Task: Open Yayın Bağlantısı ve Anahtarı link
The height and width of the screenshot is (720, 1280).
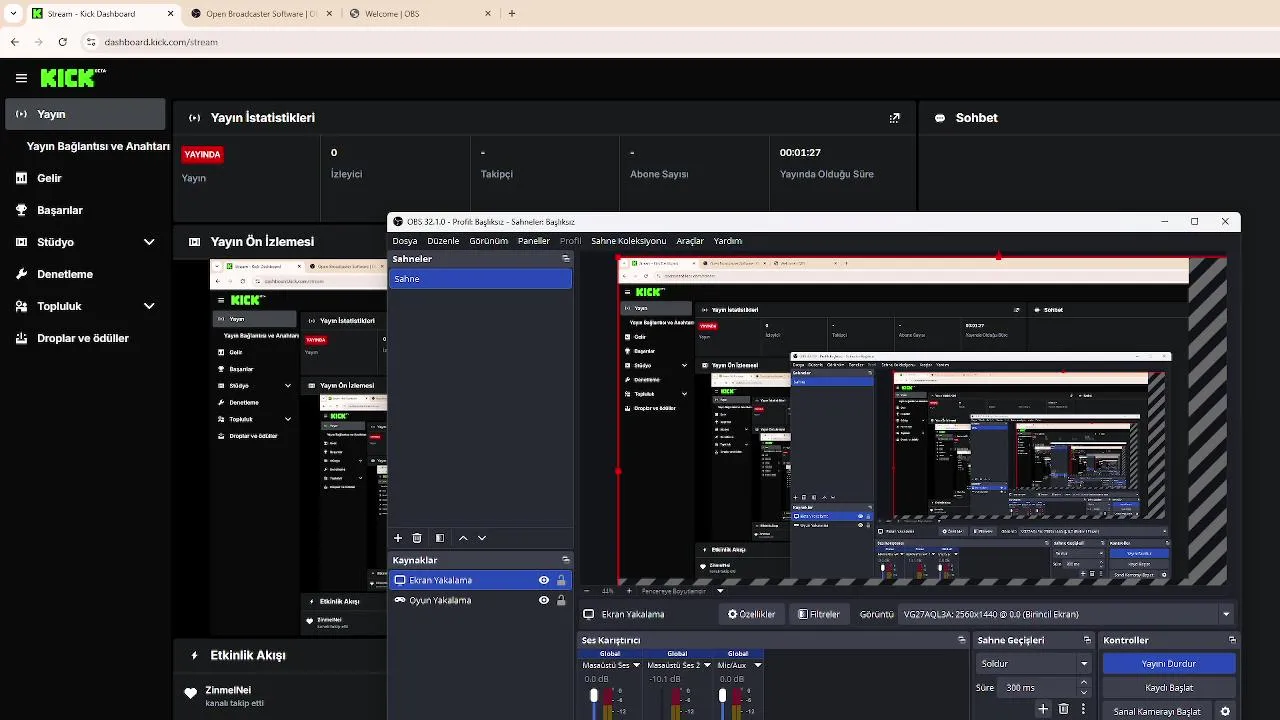Action: click(x=98, y=146)
